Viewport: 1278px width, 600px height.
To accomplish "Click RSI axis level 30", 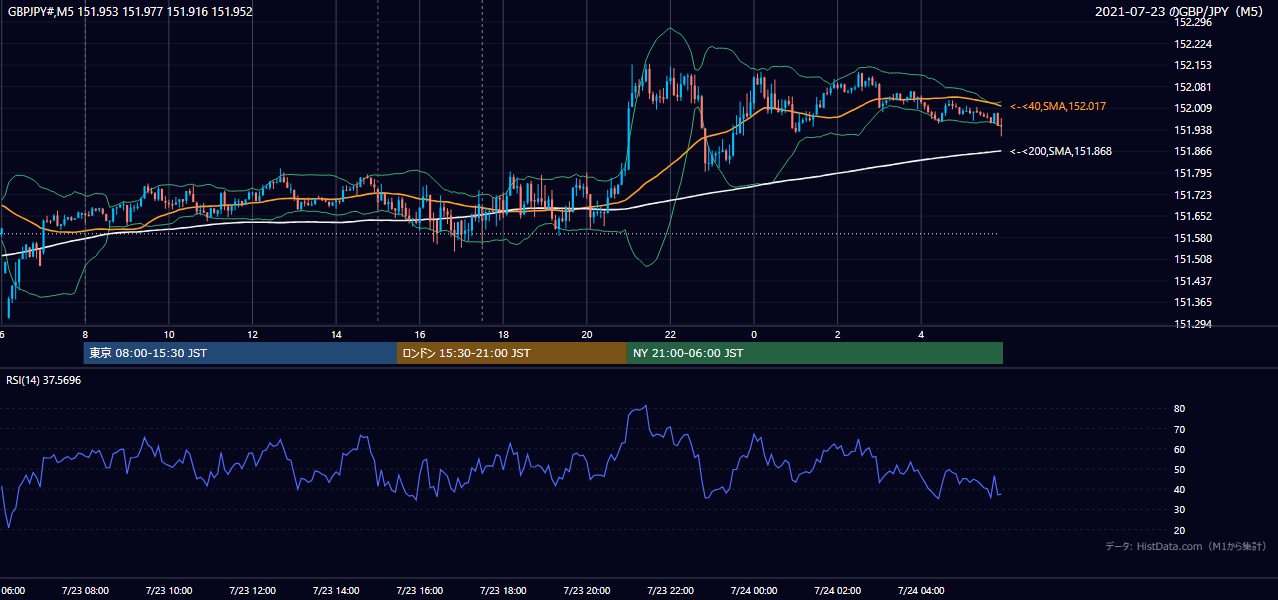I will tap(1180, 509).
